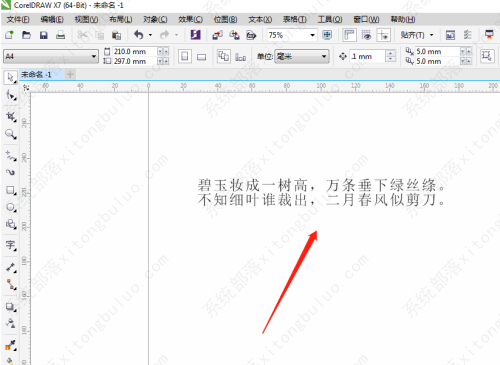Click the 贴齐(T) snap button

point(417,35)
